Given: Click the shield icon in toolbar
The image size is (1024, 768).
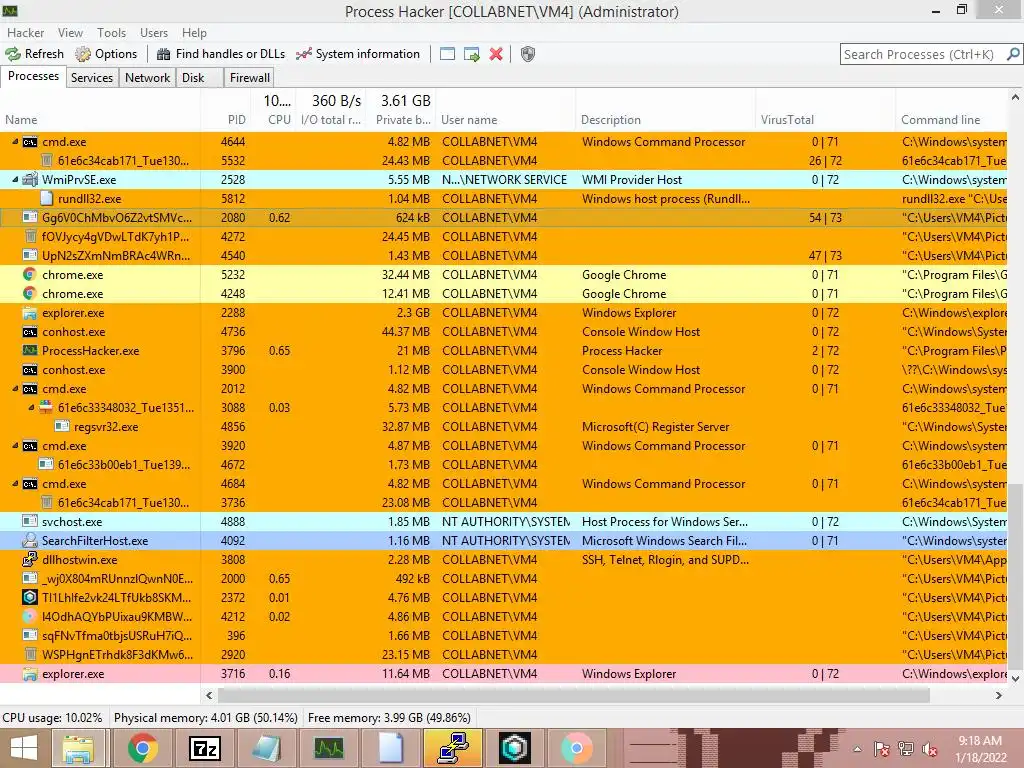Looking at the screenshot, I should pos(528,54).
